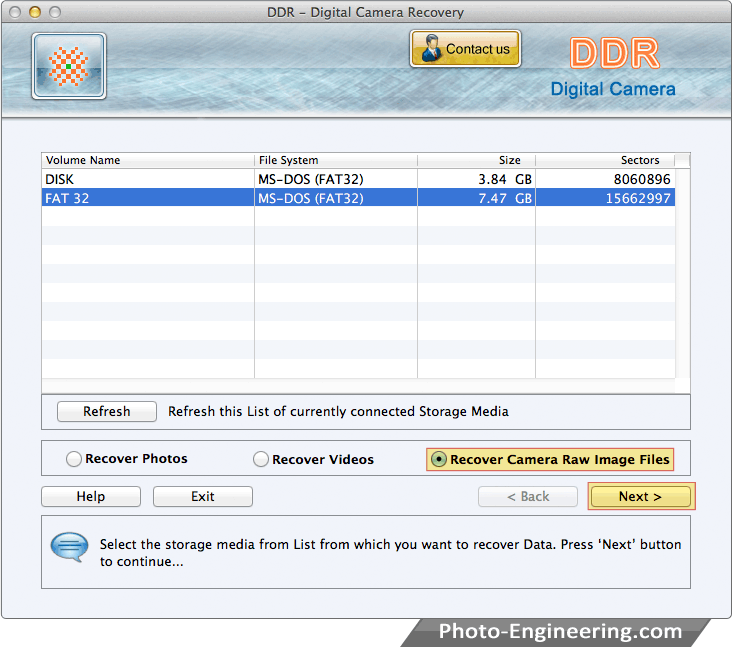Refresh the connected storage media list

tap(106, 411)
